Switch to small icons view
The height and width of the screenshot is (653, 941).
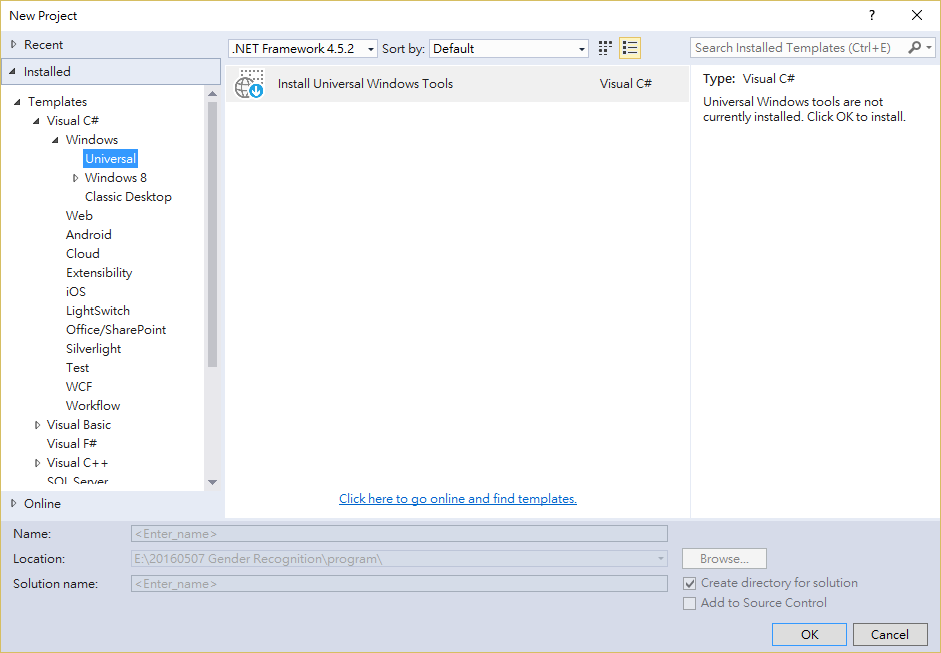click(605, 48)
